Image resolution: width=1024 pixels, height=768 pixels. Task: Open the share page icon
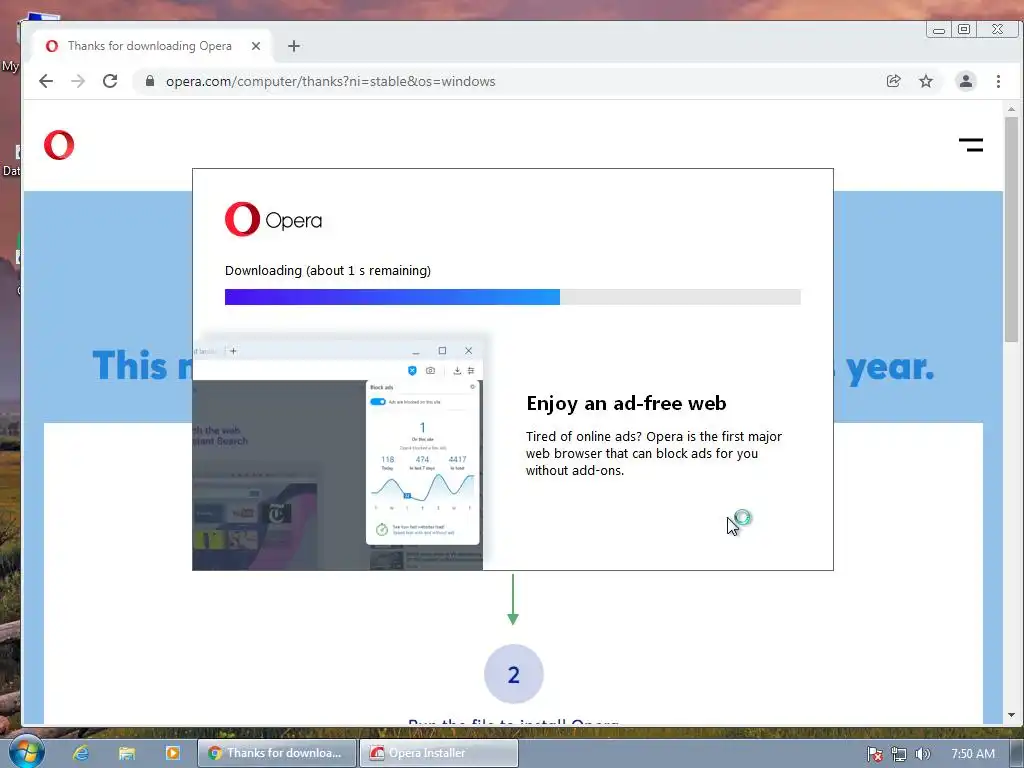pos(893,81)
